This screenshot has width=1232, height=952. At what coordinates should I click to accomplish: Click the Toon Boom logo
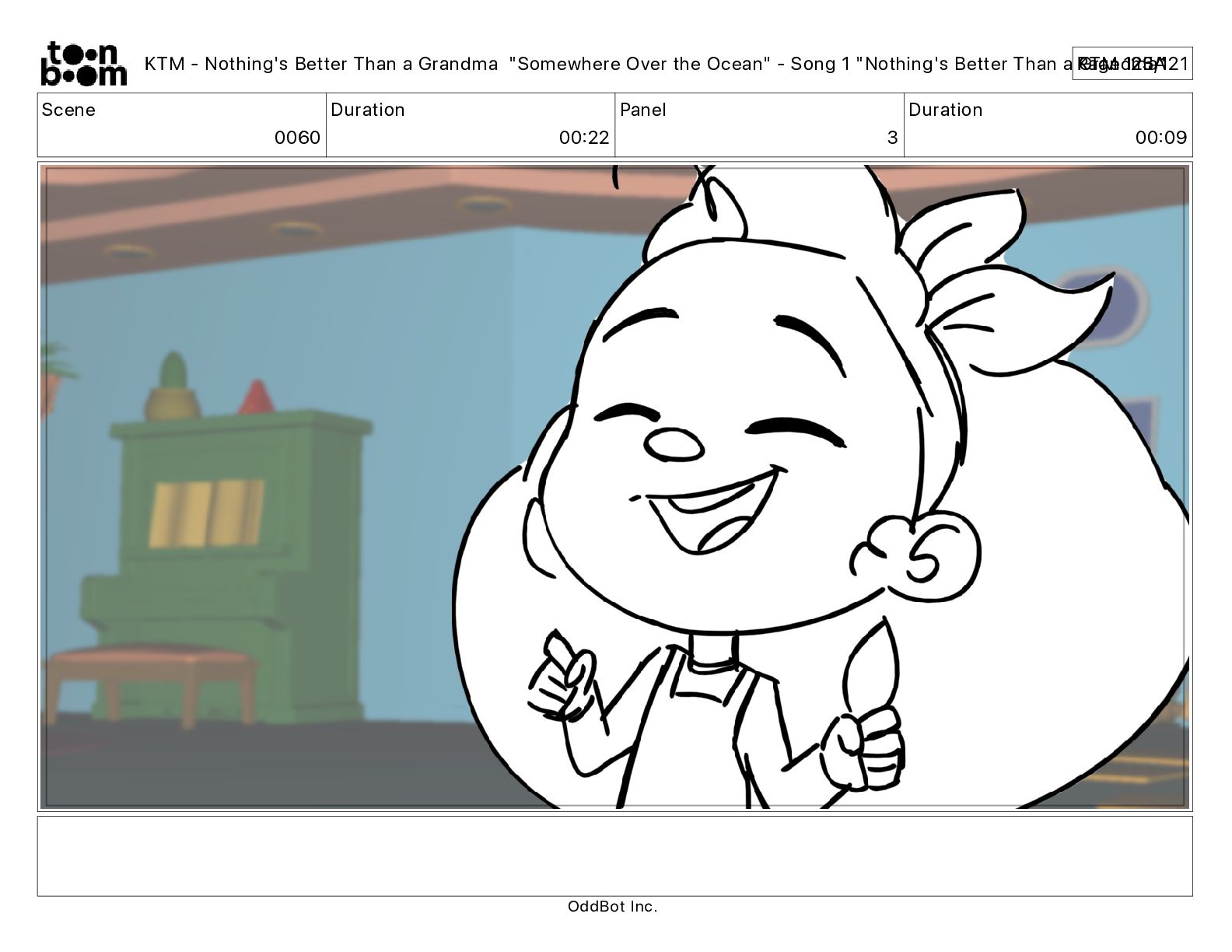pos(83,63)
